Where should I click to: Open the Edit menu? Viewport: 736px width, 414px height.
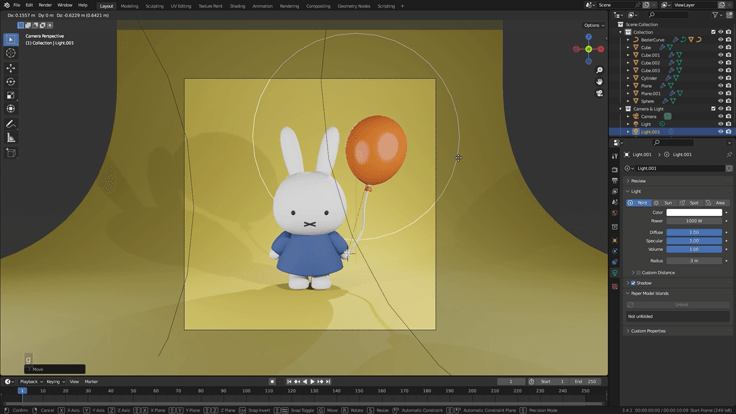coord(29,5)
